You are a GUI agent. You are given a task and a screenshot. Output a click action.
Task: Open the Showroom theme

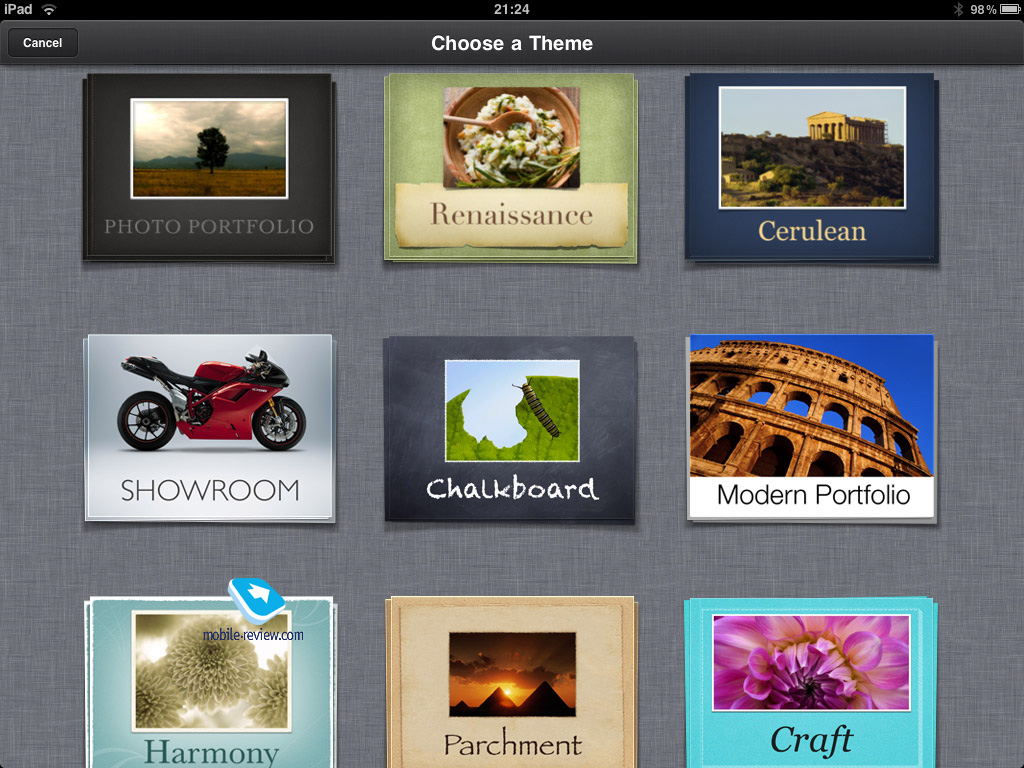[209, 428]
